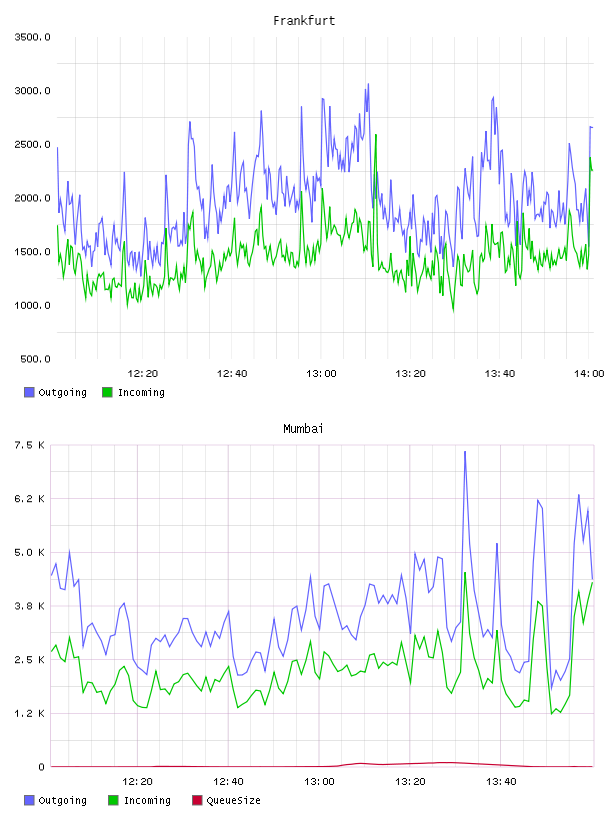Click the green Incoming swatch in Mumbai legend

113,800
